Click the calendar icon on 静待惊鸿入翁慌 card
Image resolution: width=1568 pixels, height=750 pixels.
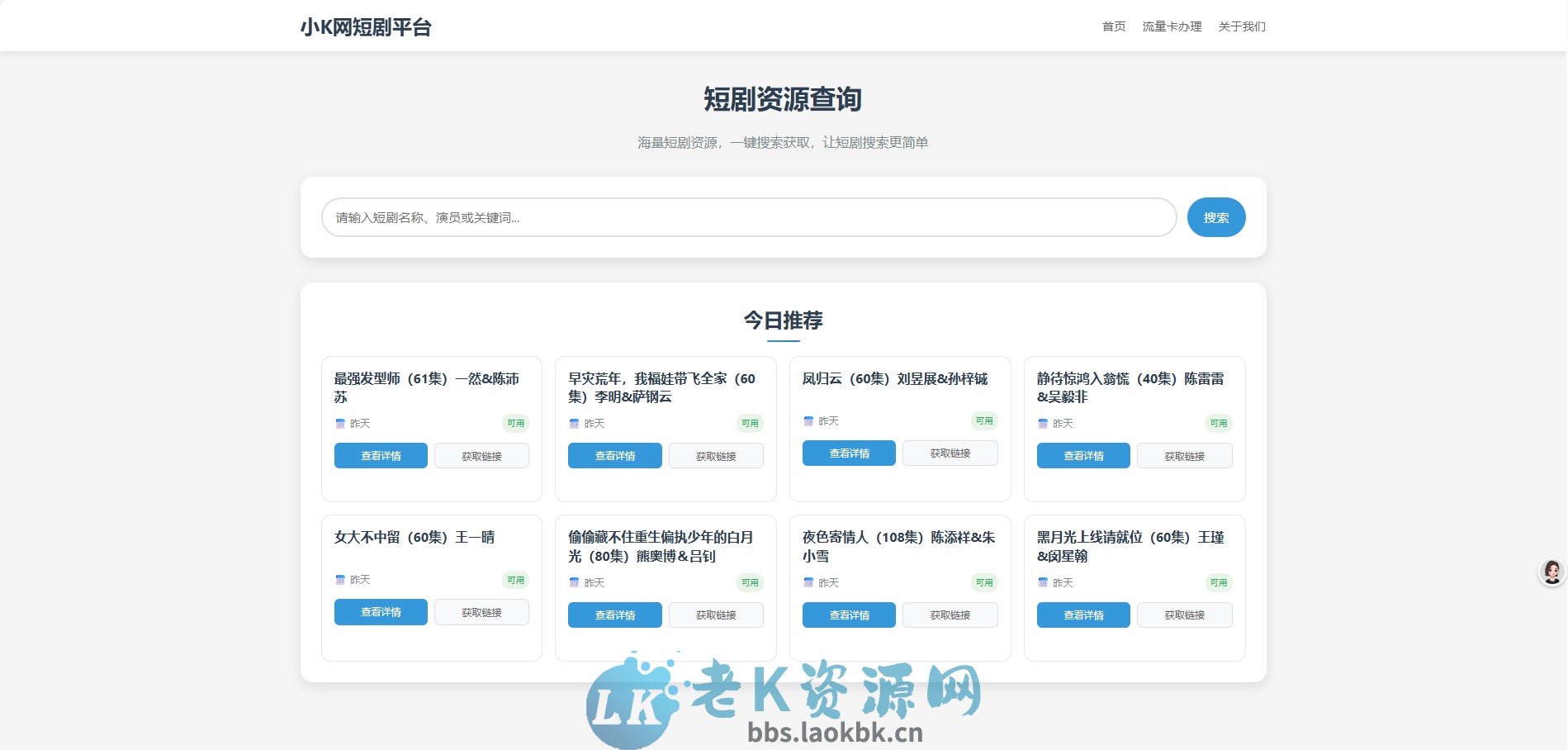coord(1044,423)
